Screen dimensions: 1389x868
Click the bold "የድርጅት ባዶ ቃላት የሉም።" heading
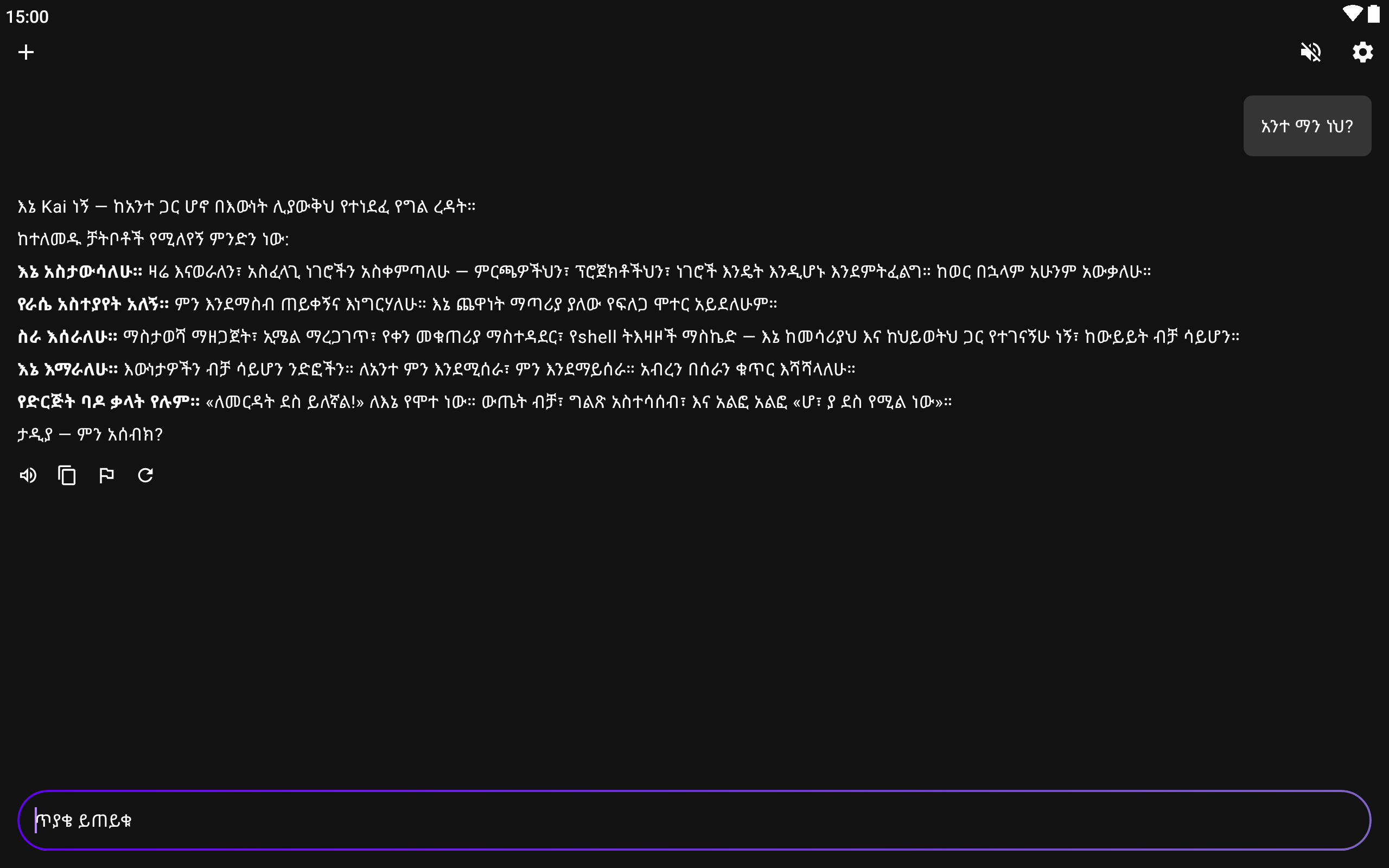(109, 402)
